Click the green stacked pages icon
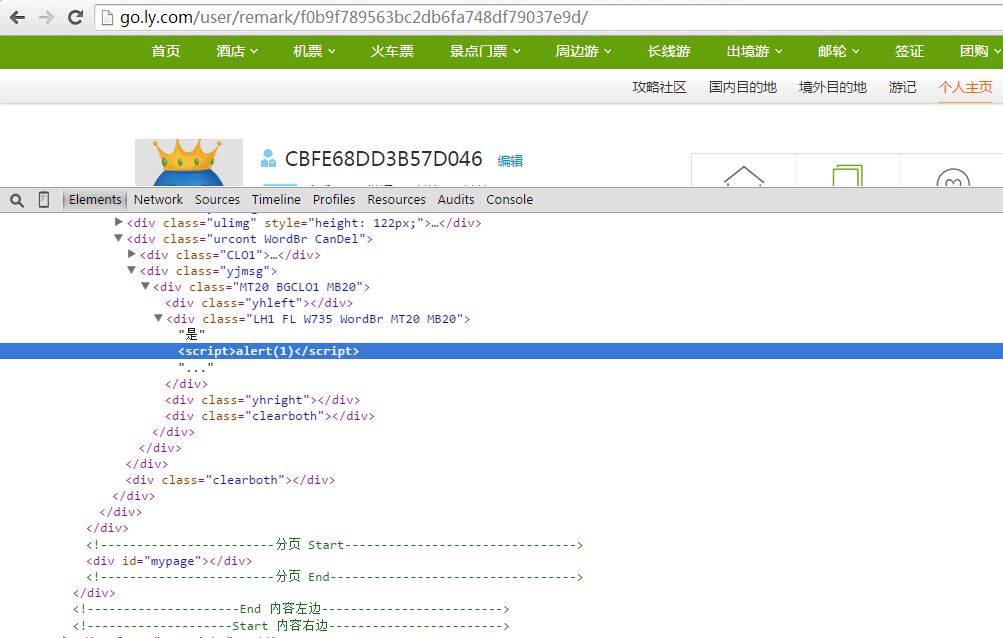Image resolution: width=1003 pixels, height=638 pixels. (848, 175)
